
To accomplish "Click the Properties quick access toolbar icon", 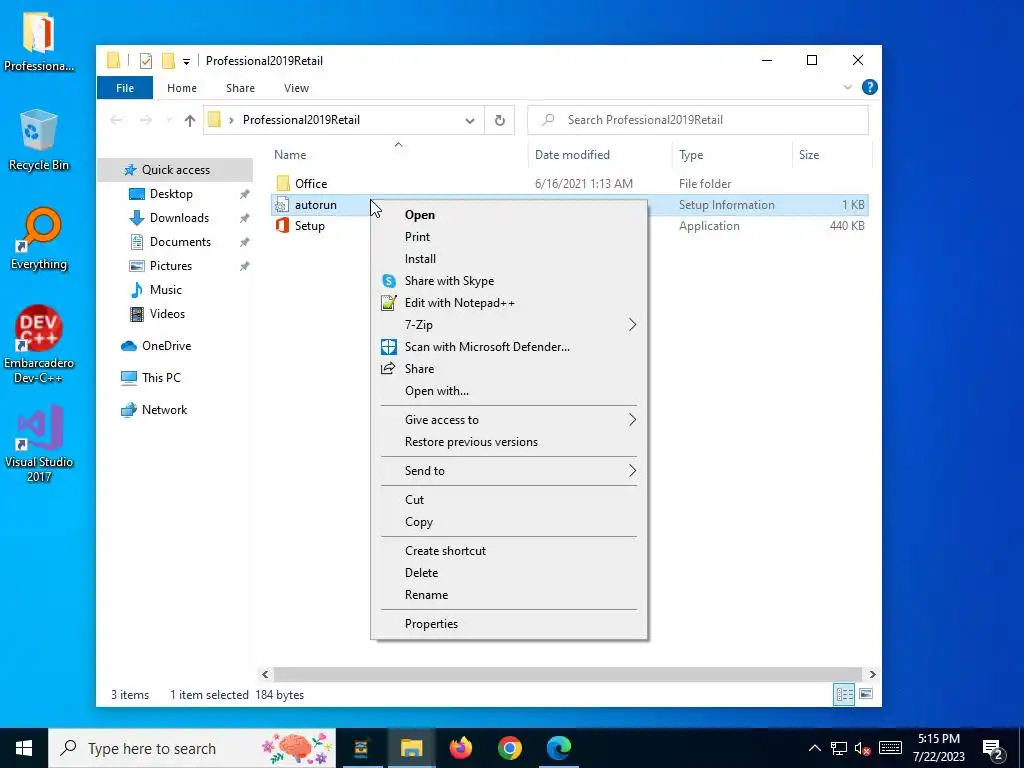I will coord(146,61).
